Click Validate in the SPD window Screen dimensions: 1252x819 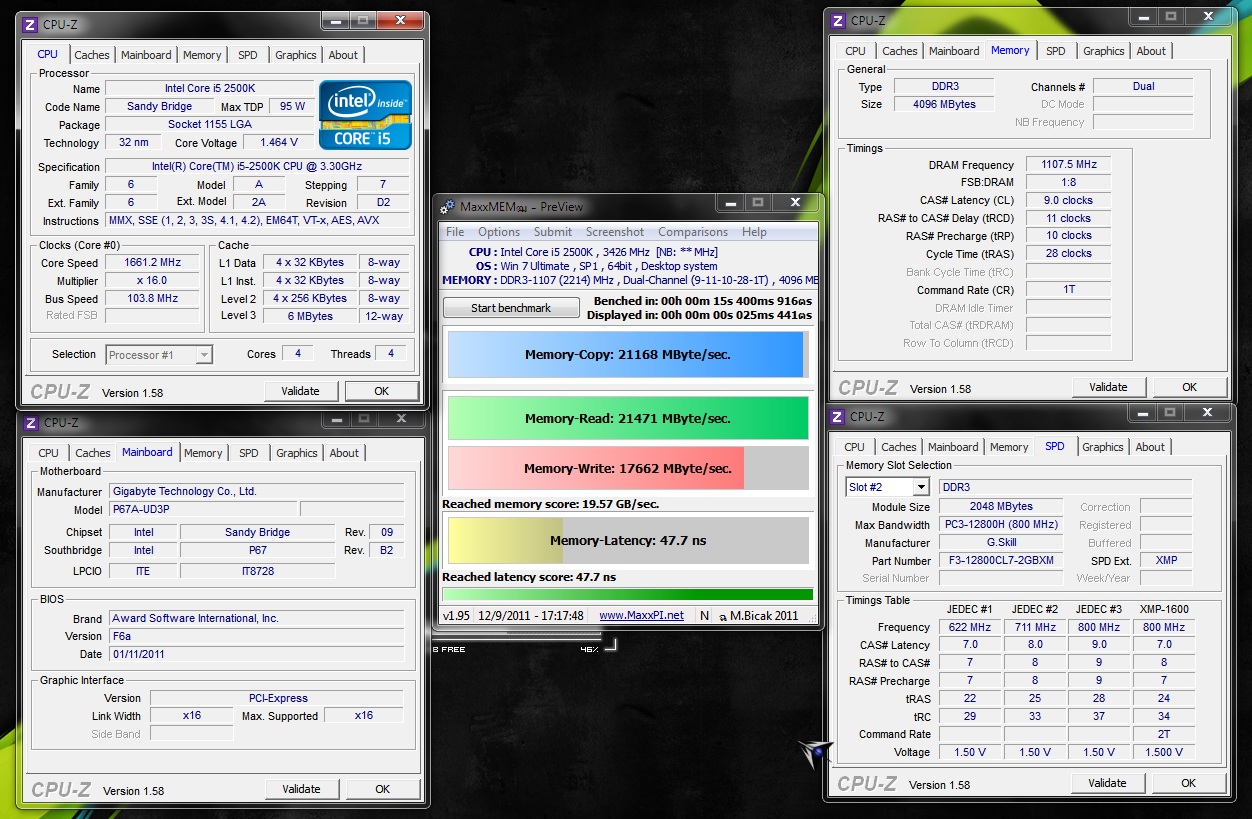pos(1107,783)
